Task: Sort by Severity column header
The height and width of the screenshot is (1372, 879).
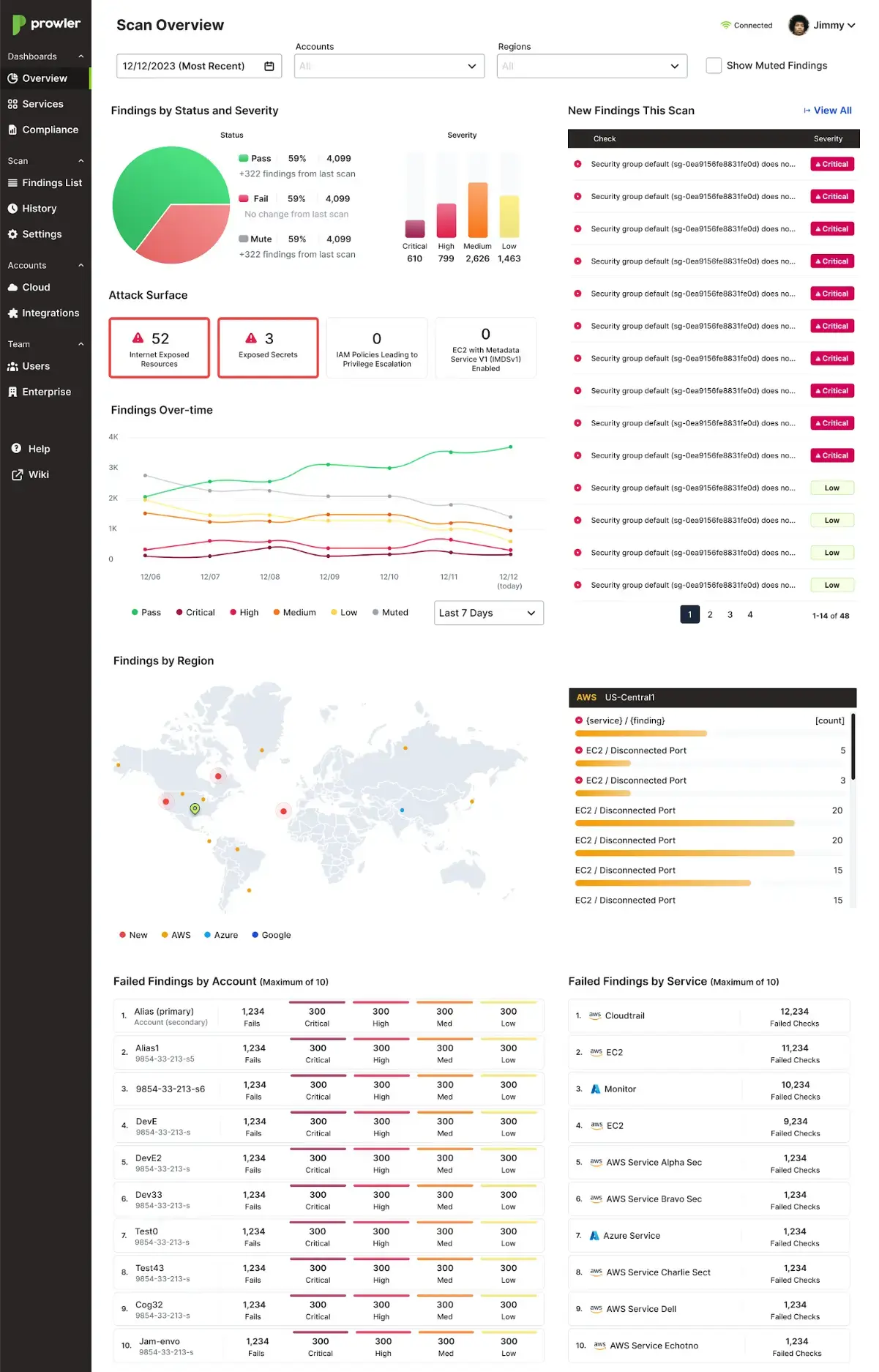Action: pyautogui.click(x=828, y=138)
